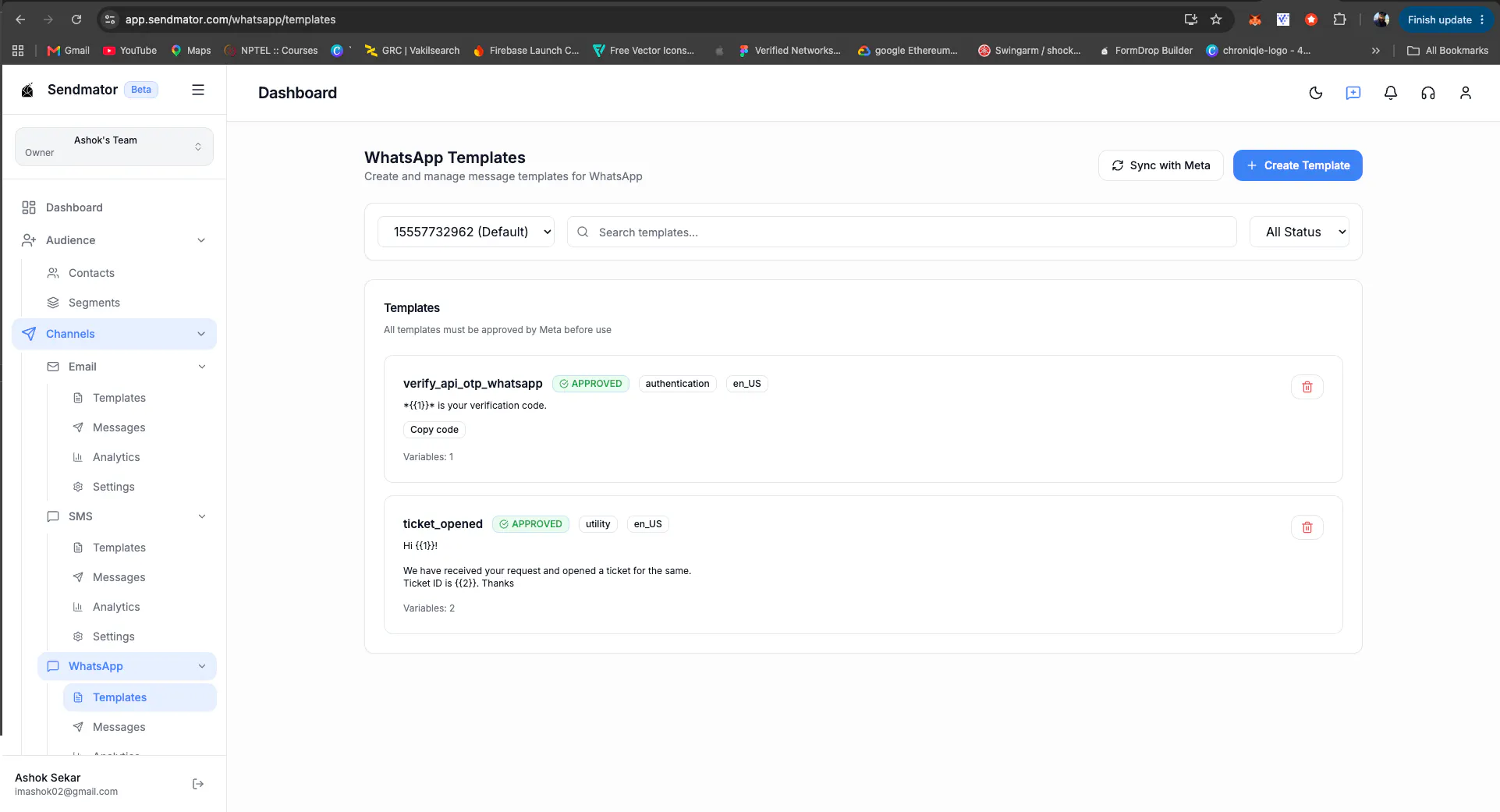
Task: Open SMS Messages in sidebar
Action: click(140, 577)
